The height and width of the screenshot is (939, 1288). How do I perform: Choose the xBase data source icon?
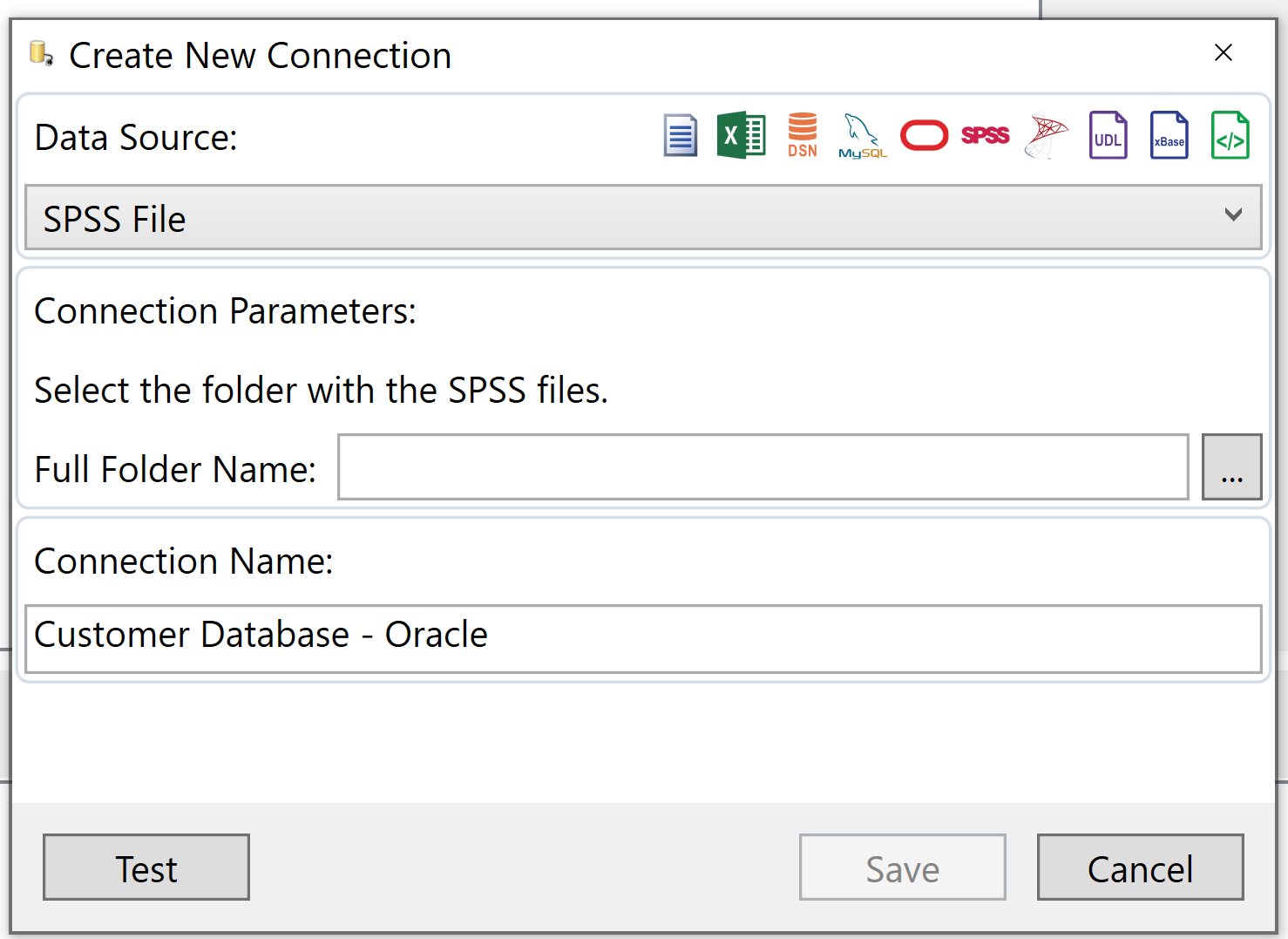pos(1169,135)
